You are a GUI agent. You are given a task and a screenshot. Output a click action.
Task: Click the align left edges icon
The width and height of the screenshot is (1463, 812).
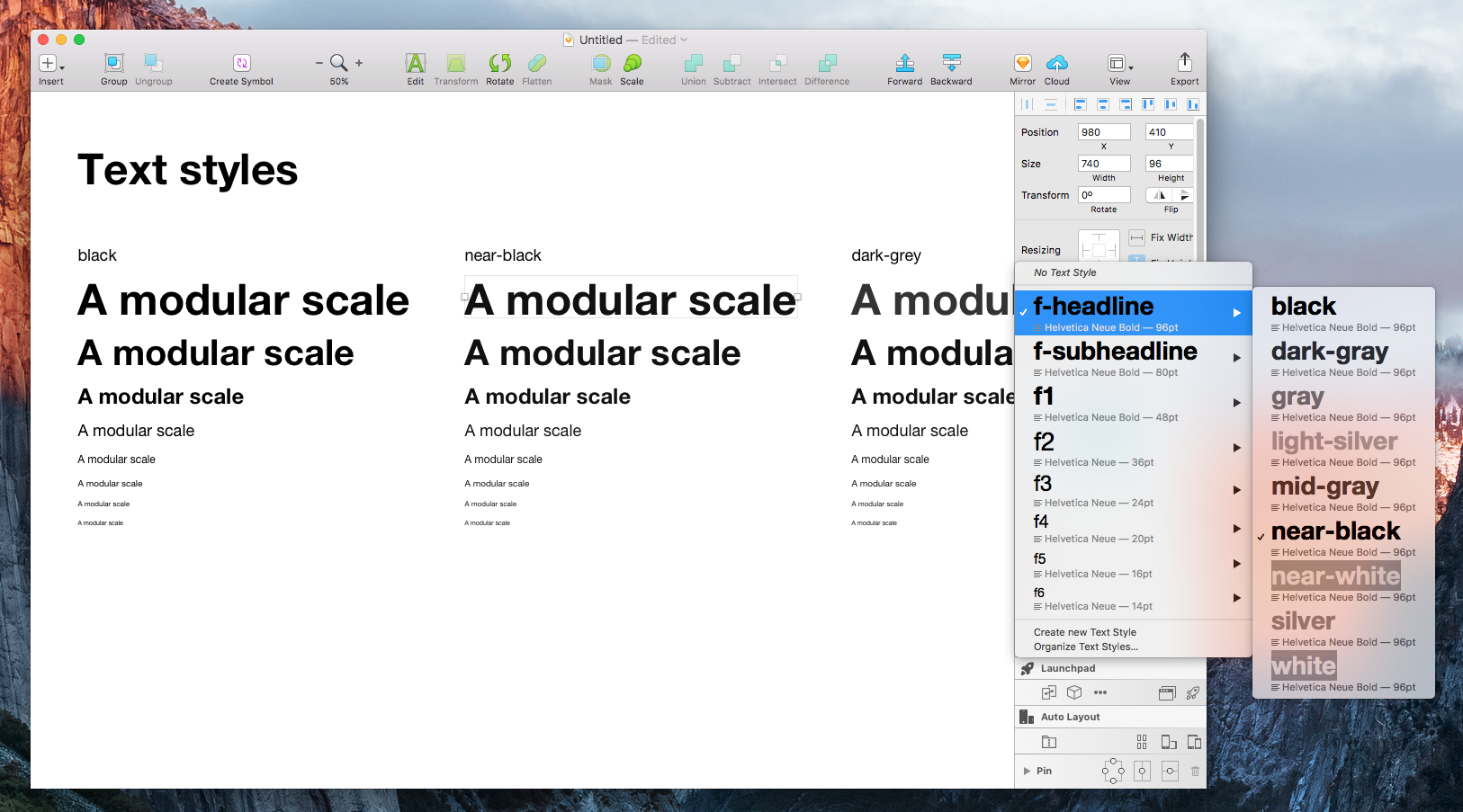click(1080, 104)
